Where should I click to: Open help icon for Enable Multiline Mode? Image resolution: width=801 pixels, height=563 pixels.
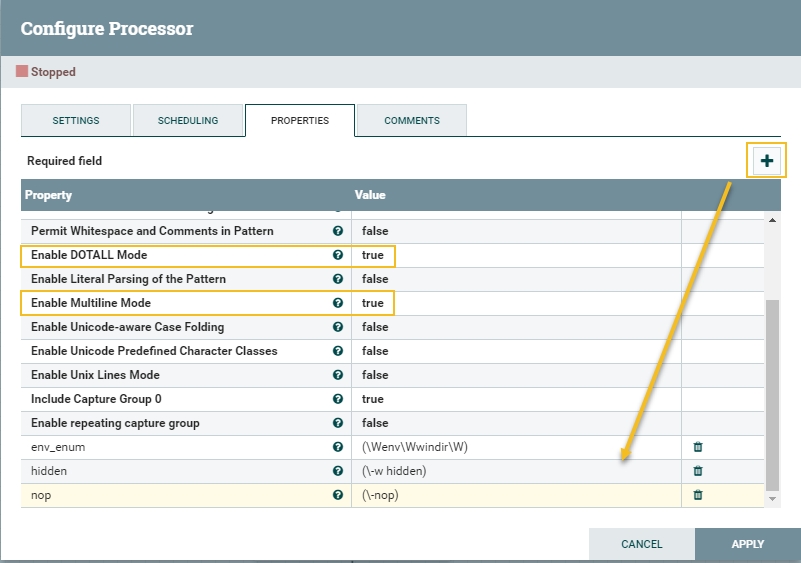pos(338,303)
